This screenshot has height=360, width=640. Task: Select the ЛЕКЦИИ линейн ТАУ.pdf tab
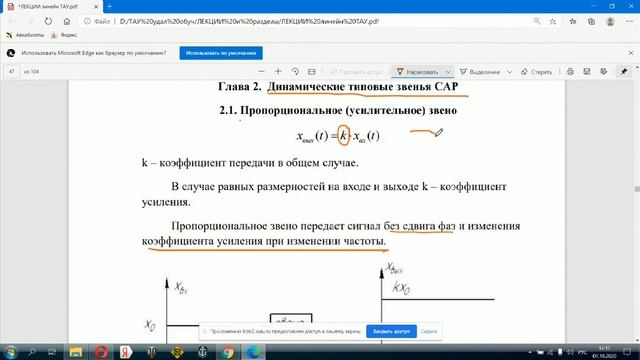coord(52,7)
